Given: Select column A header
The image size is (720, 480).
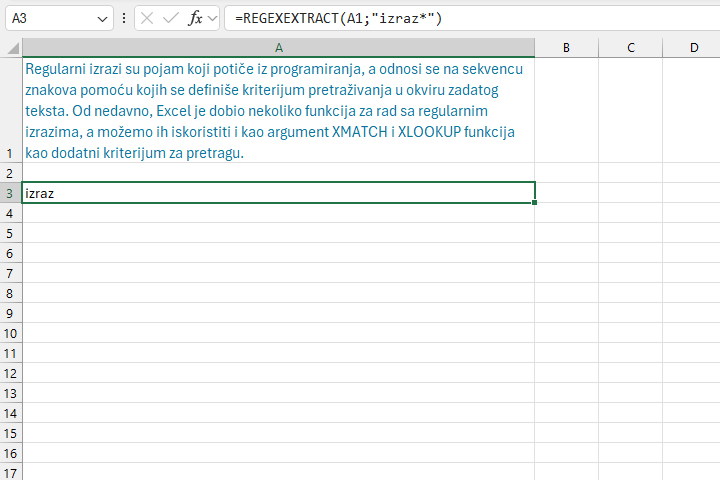Looking at the screenshot, I should (x=278, y=48).
